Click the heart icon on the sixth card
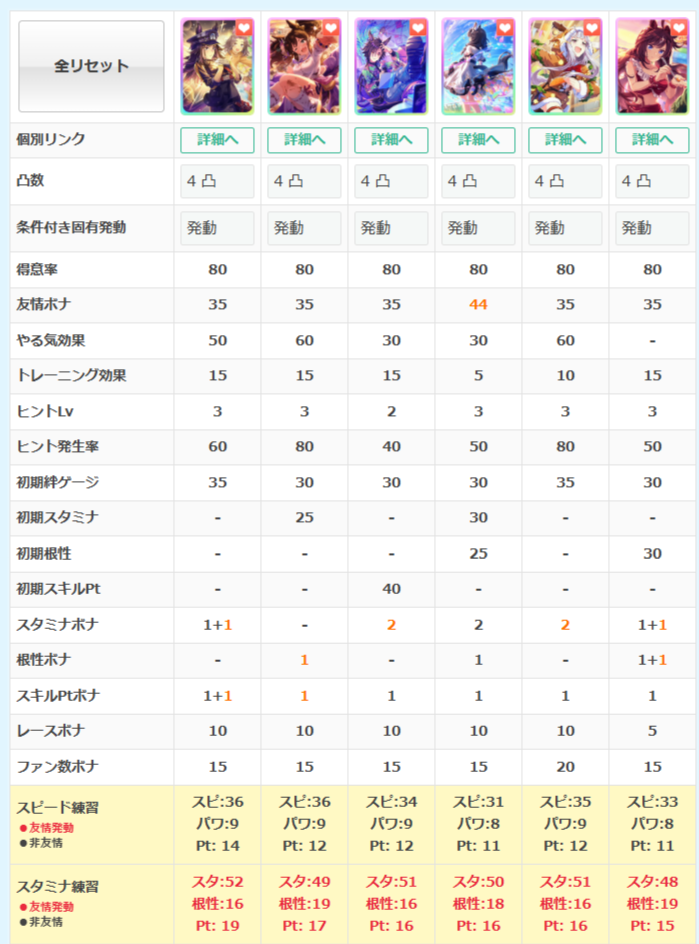Image resolution: width=699 pixels, height=944 pixels. click(x=678, y=29)
